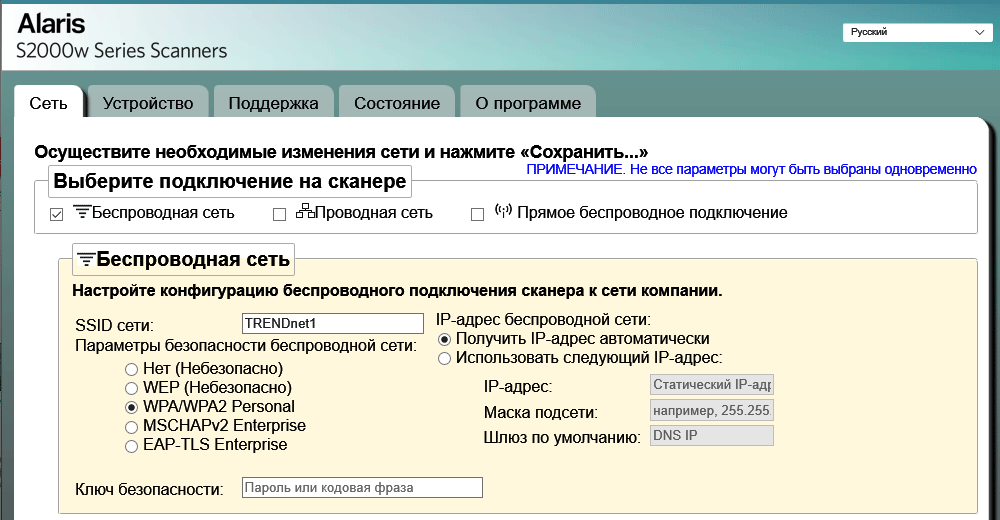Click the Маска подсети field
Screen dimensions: 1000x520
click(712, 410)
